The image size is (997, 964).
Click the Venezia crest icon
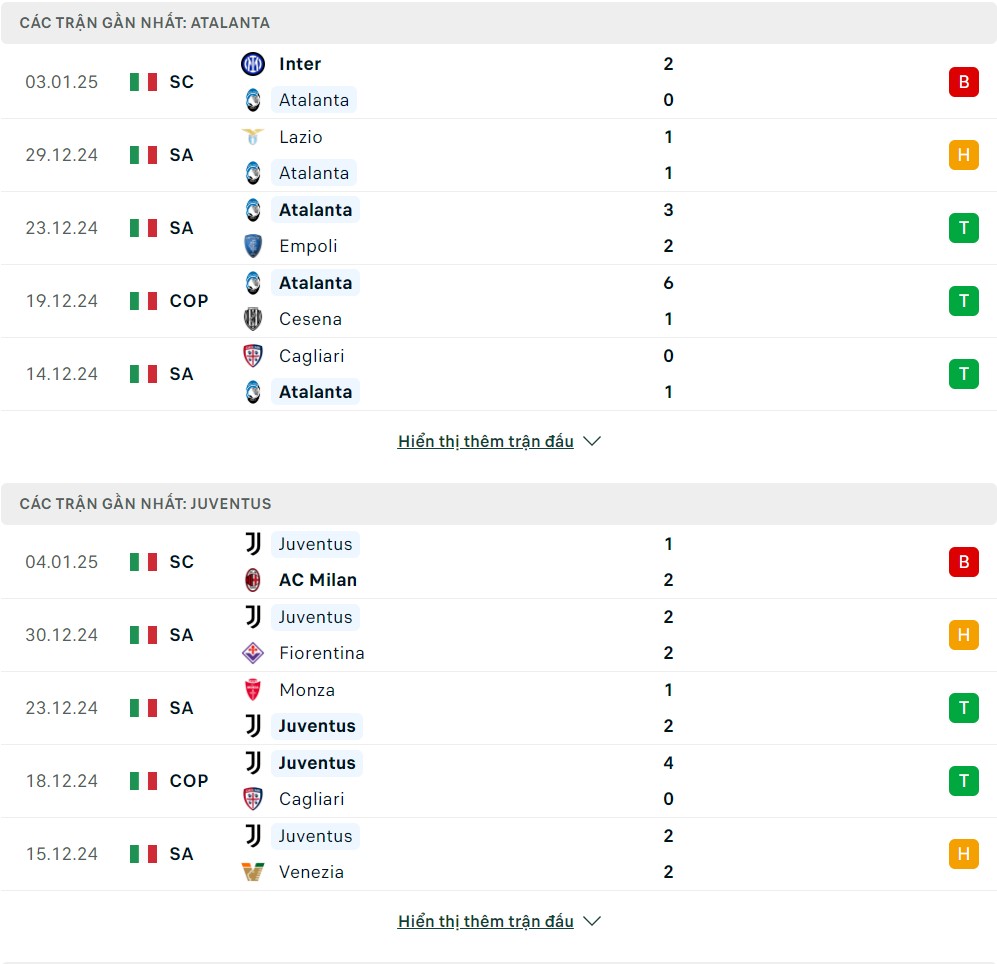[252, 872]
